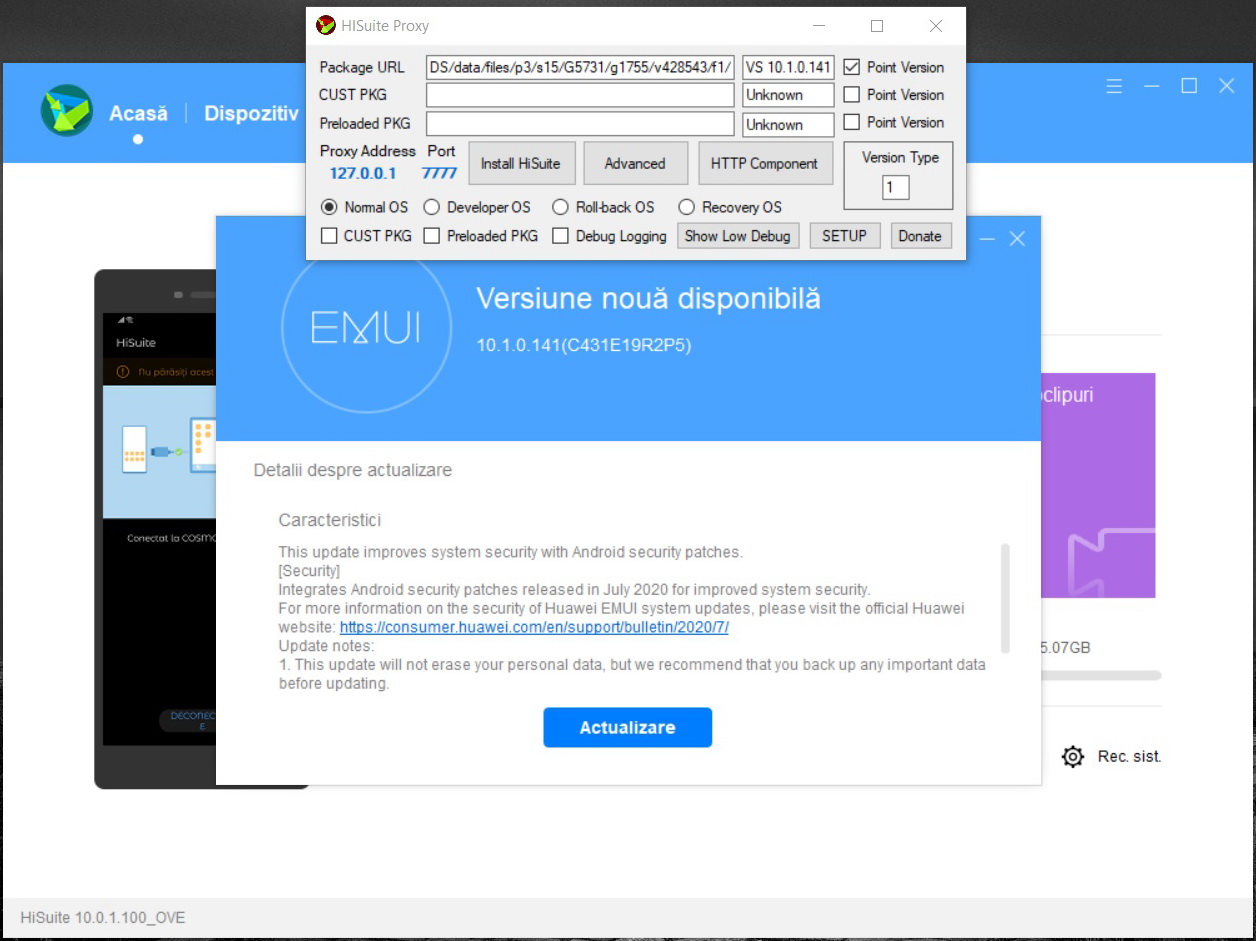The image size is (1256, 941).
Task: Open the Advanced settings button
Action: tap(635, 163)
